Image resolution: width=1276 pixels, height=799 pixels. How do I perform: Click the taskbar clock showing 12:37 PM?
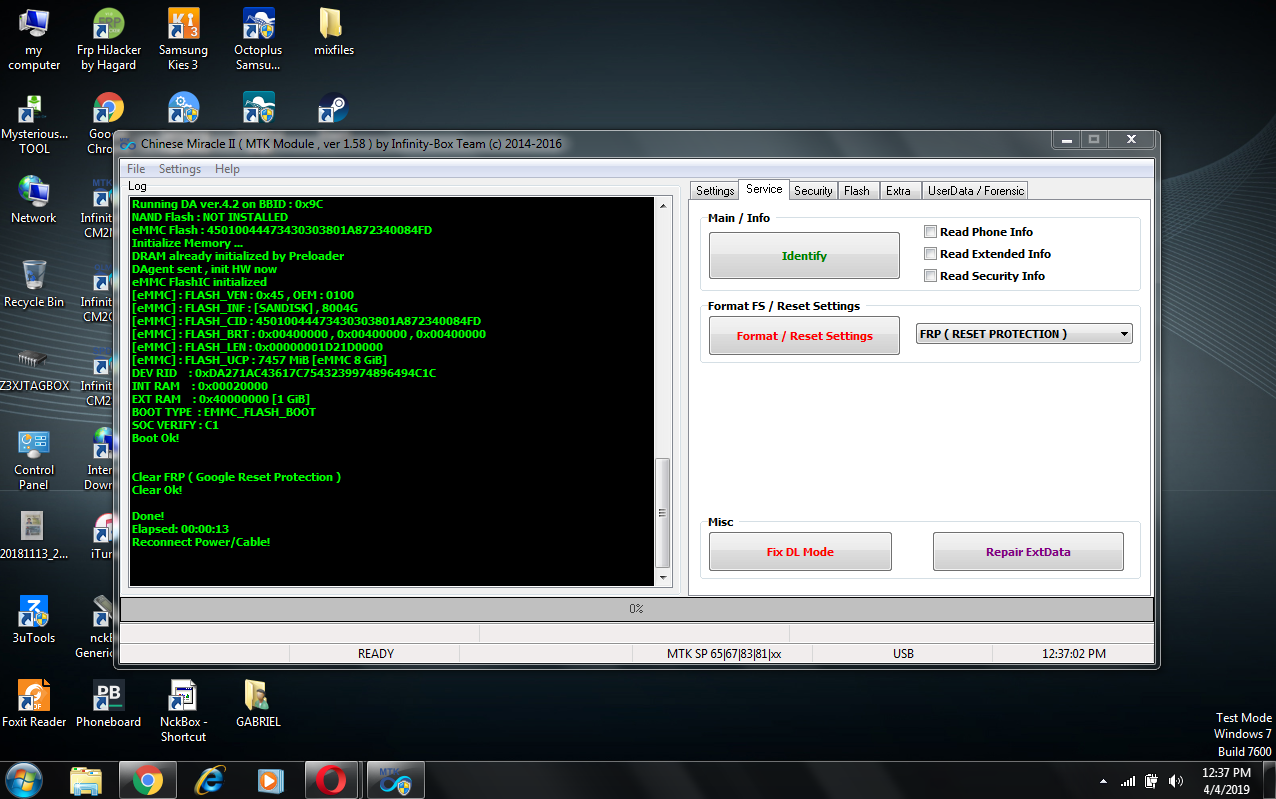(1226, 780)
